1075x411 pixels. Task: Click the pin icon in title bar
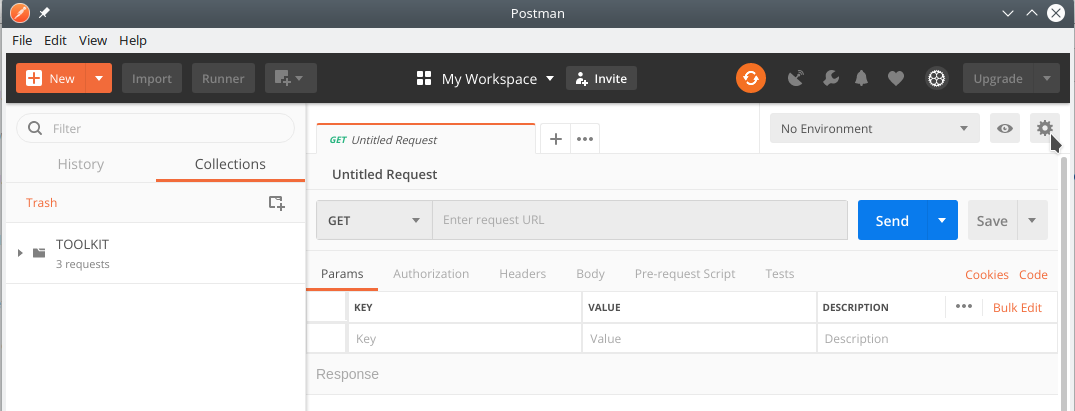tap(44, 13)
